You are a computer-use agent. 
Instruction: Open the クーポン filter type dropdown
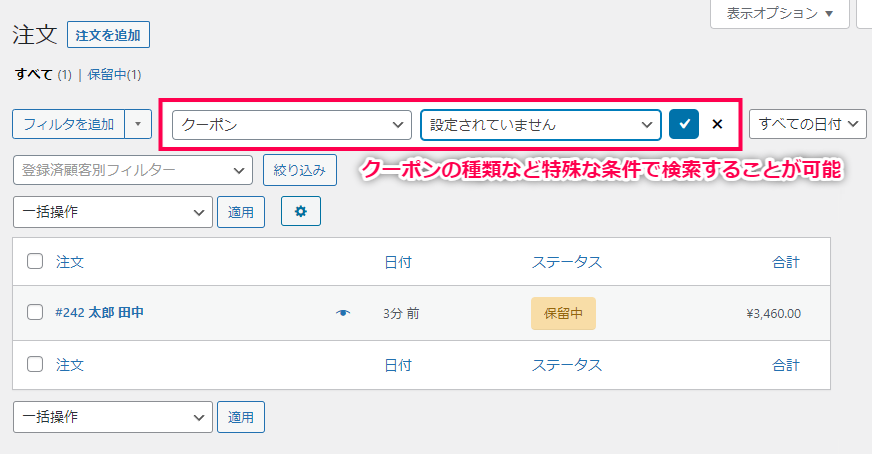pos(292,125)
